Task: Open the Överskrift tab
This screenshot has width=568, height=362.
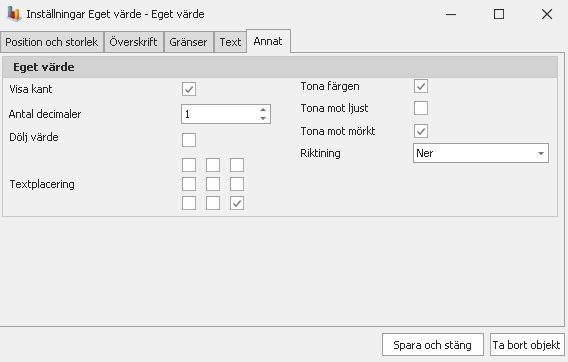Action: (133, 42)
